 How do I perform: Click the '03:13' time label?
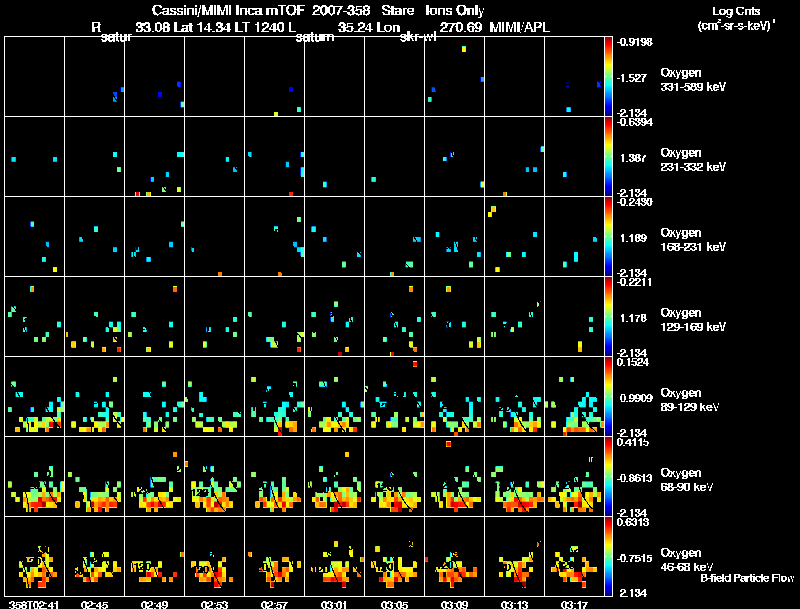click(514, 605)
